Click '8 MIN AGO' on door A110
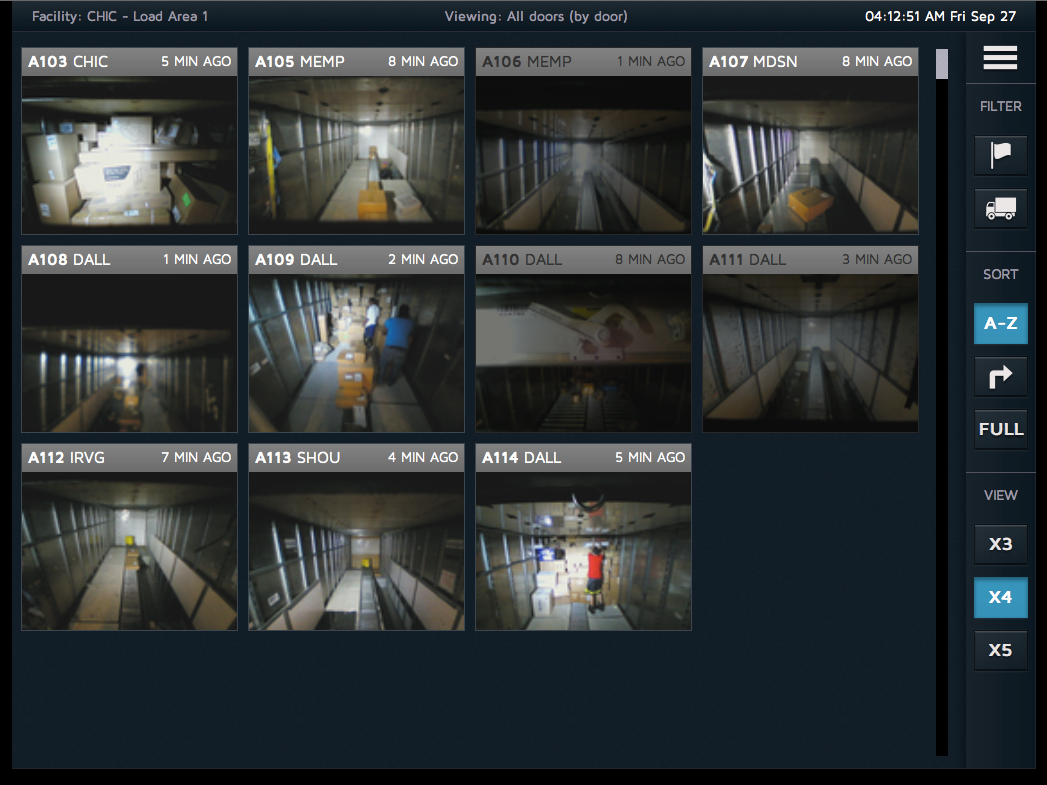Screen dimensions: 1047x785 coord(650,260)
